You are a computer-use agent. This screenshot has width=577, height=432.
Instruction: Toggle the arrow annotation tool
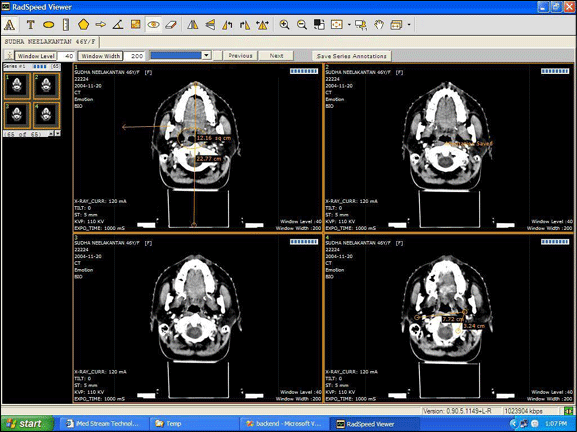coord(100,25)
